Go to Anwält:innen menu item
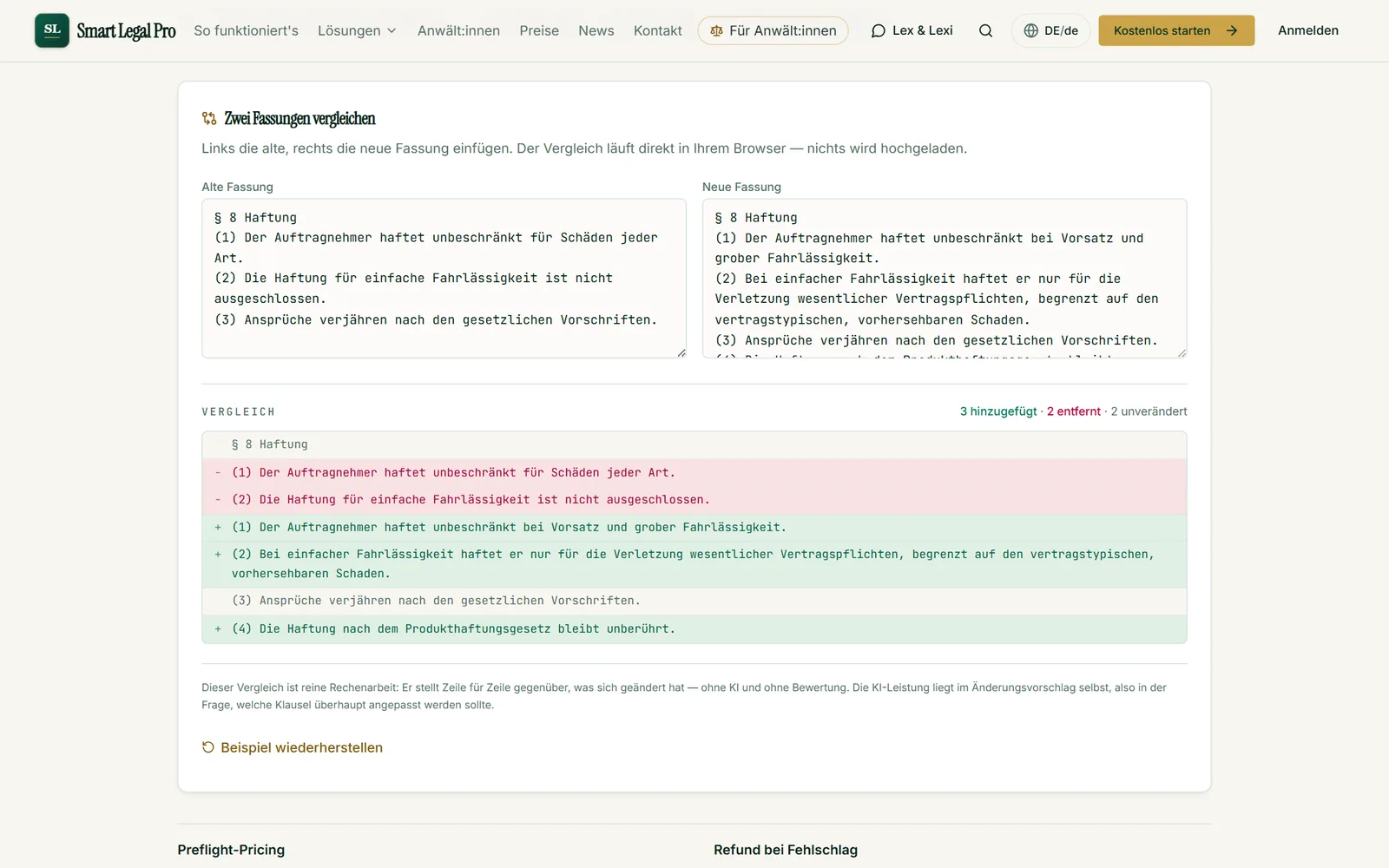This screenshot has height=868, width=1389. (x=458, y=30)
